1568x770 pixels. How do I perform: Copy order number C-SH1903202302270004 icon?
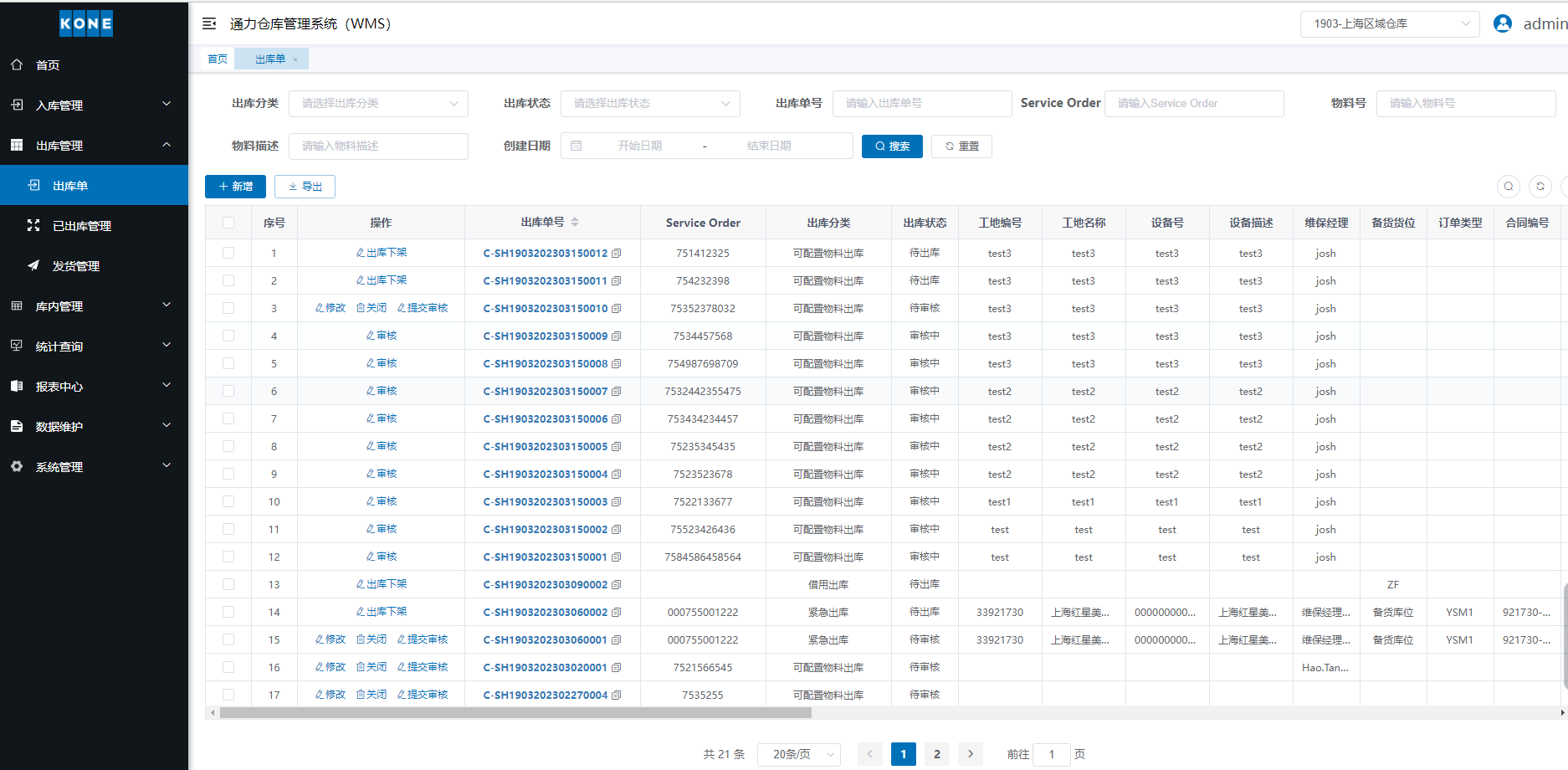coord(617,696)
